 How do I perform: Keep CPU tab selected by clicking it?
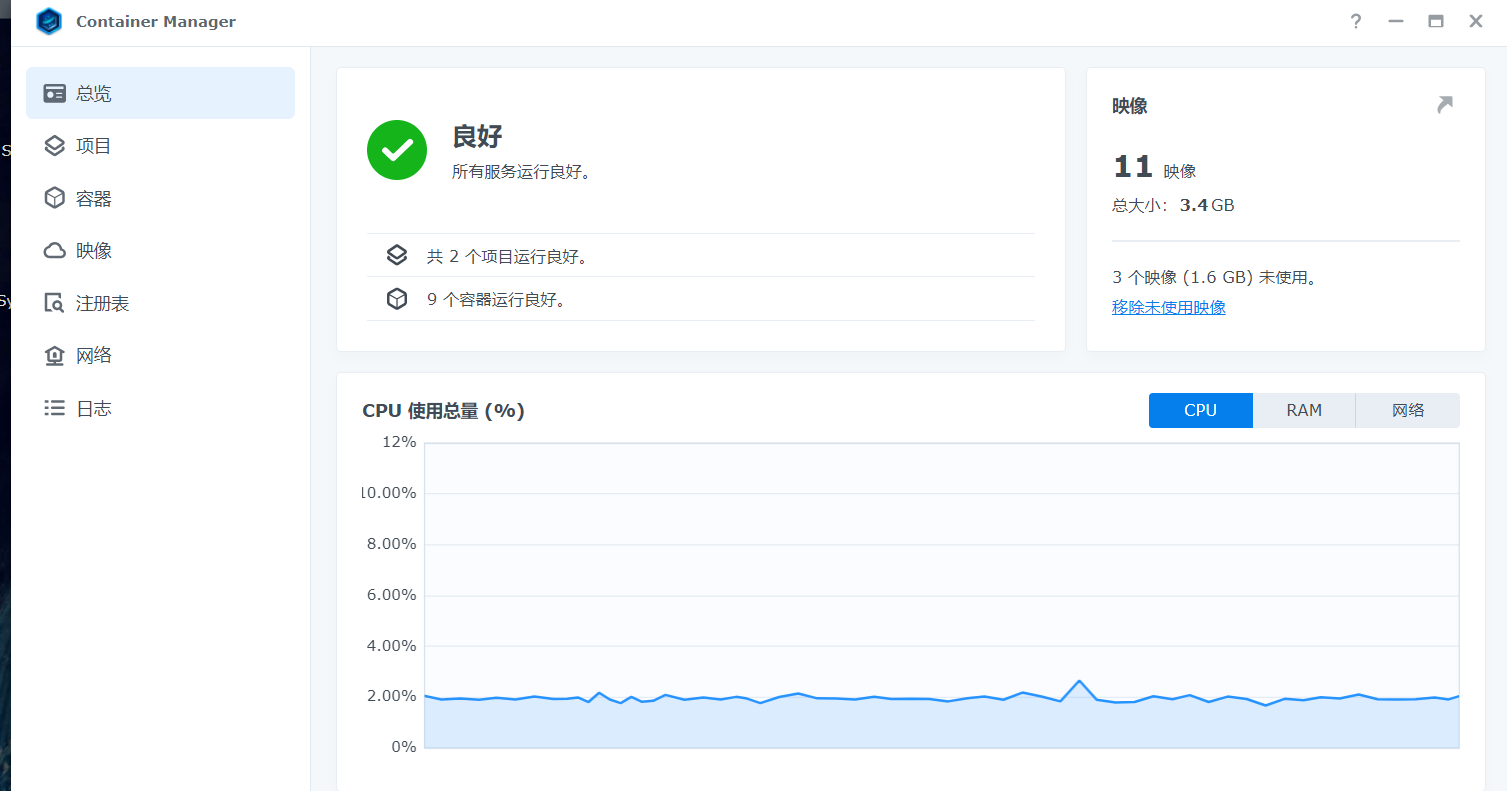point(1200,410)
